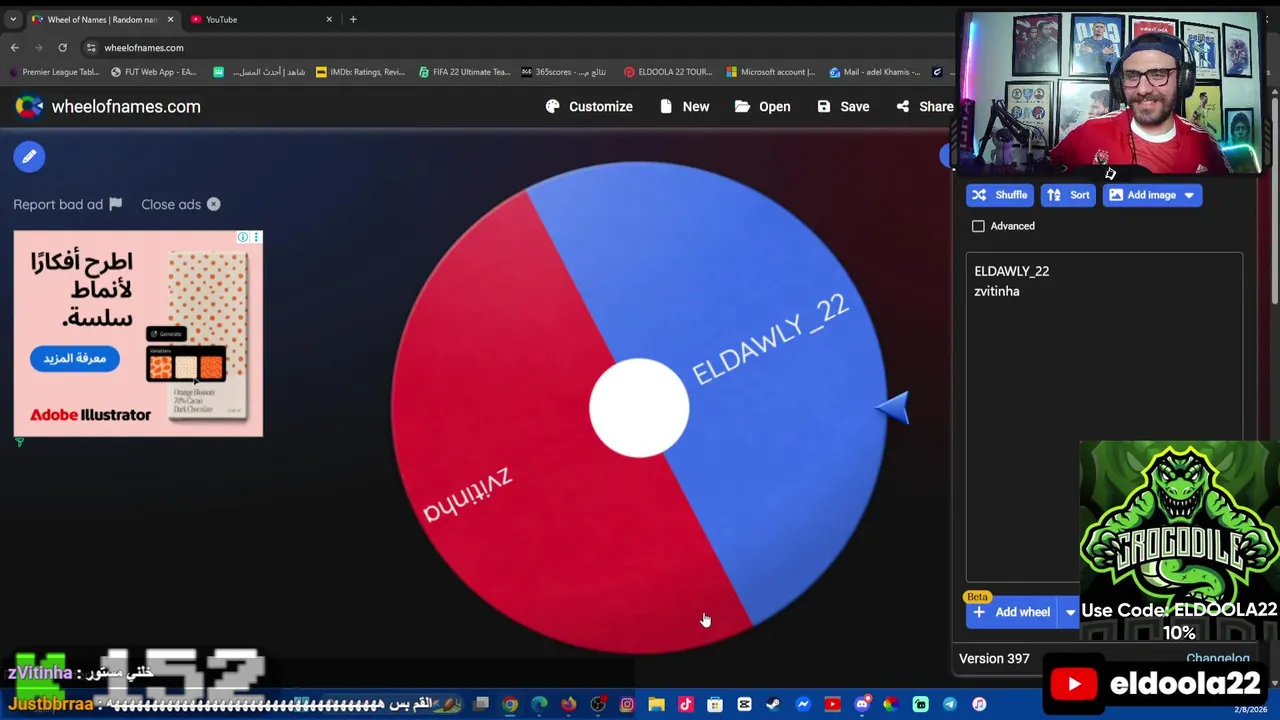The image size is (1280, 720).
Task: Click the pencil edit icon
Action: 29,156
